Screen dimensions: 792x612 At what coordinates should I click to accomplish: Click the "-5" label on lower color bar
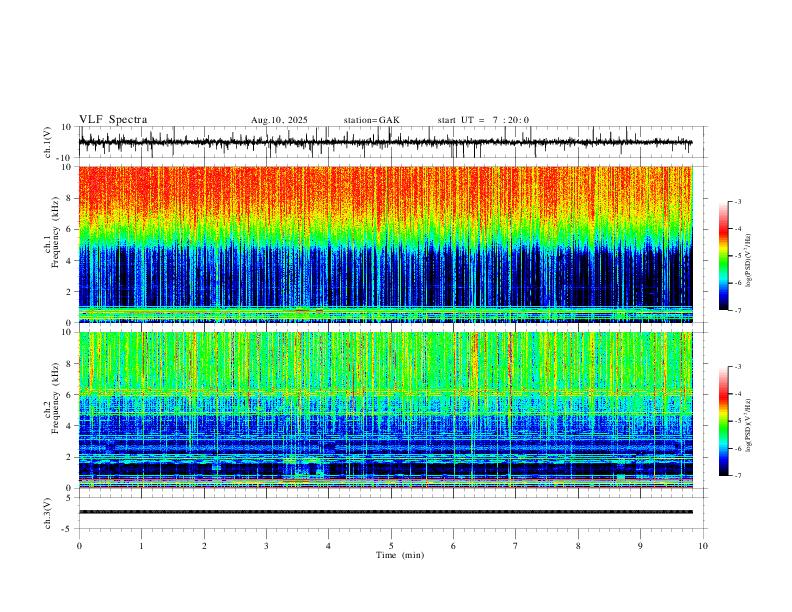coord(738,421)
